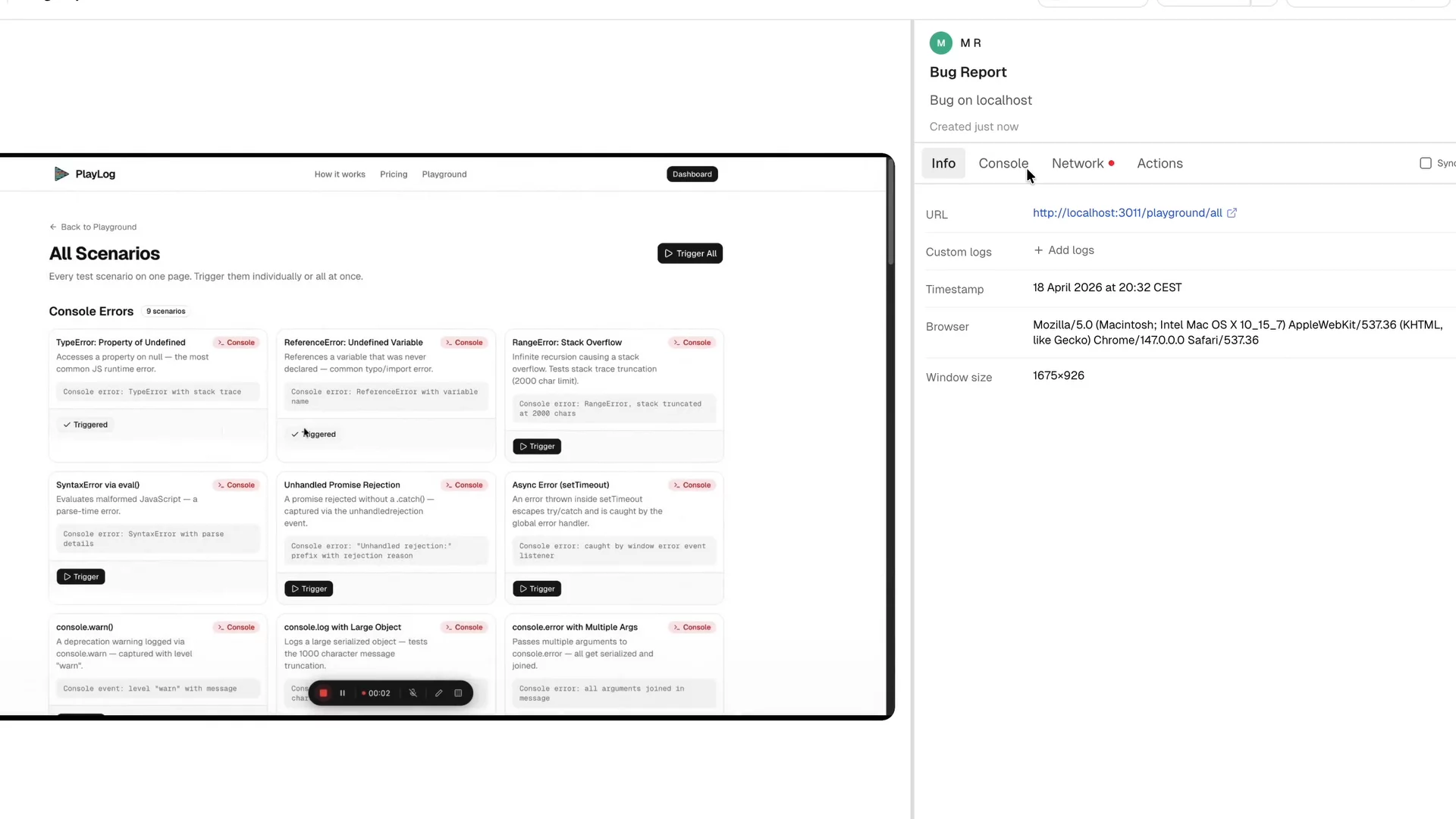Click the page scrollbar in recorded view
1456x819 pixels.
coord(891,212)
